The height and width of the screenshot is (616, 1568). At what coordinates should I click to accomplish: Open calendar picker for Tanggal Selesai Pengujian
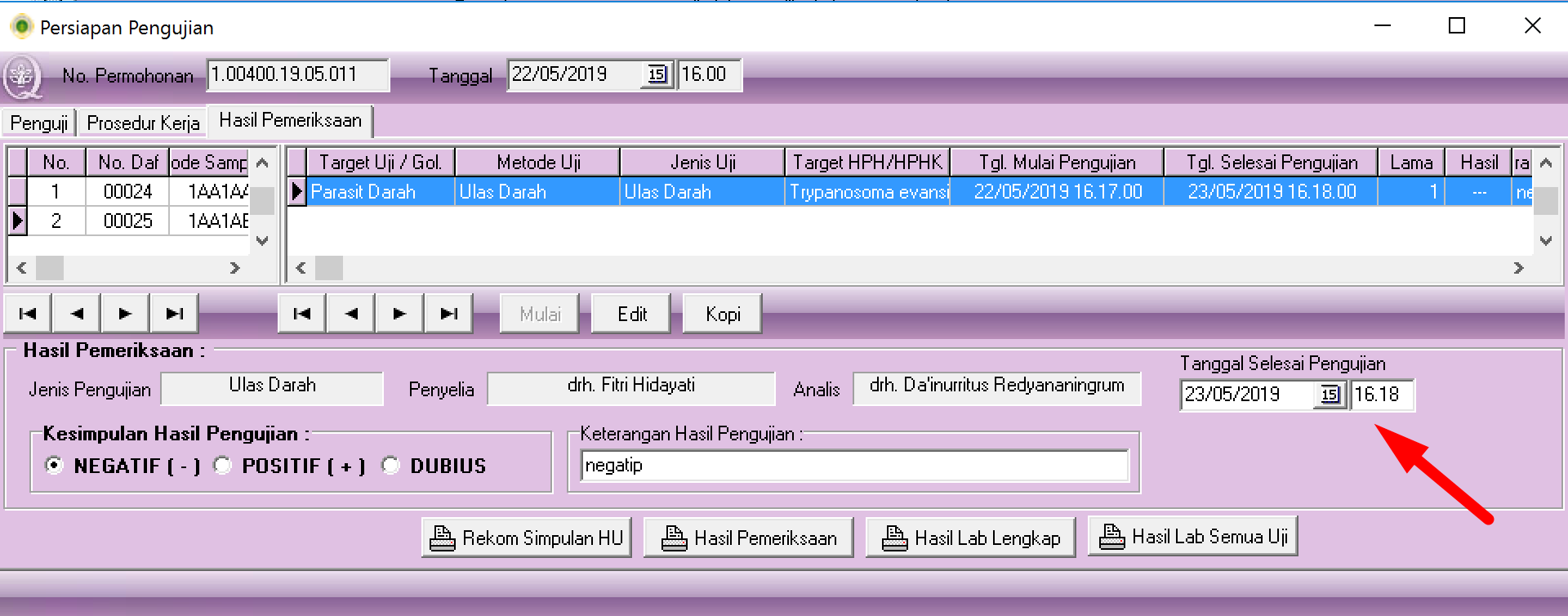tap(1330, 395)
